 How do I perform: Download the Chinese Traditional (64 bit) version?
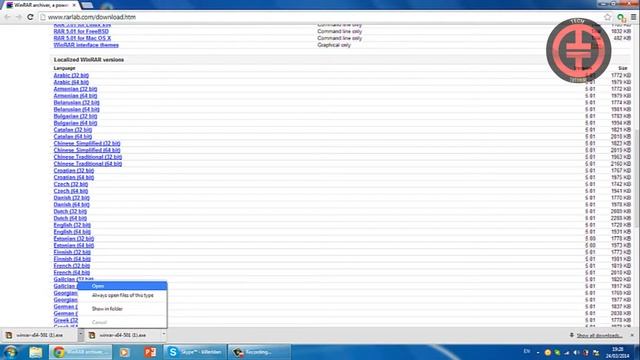[88, 164]
